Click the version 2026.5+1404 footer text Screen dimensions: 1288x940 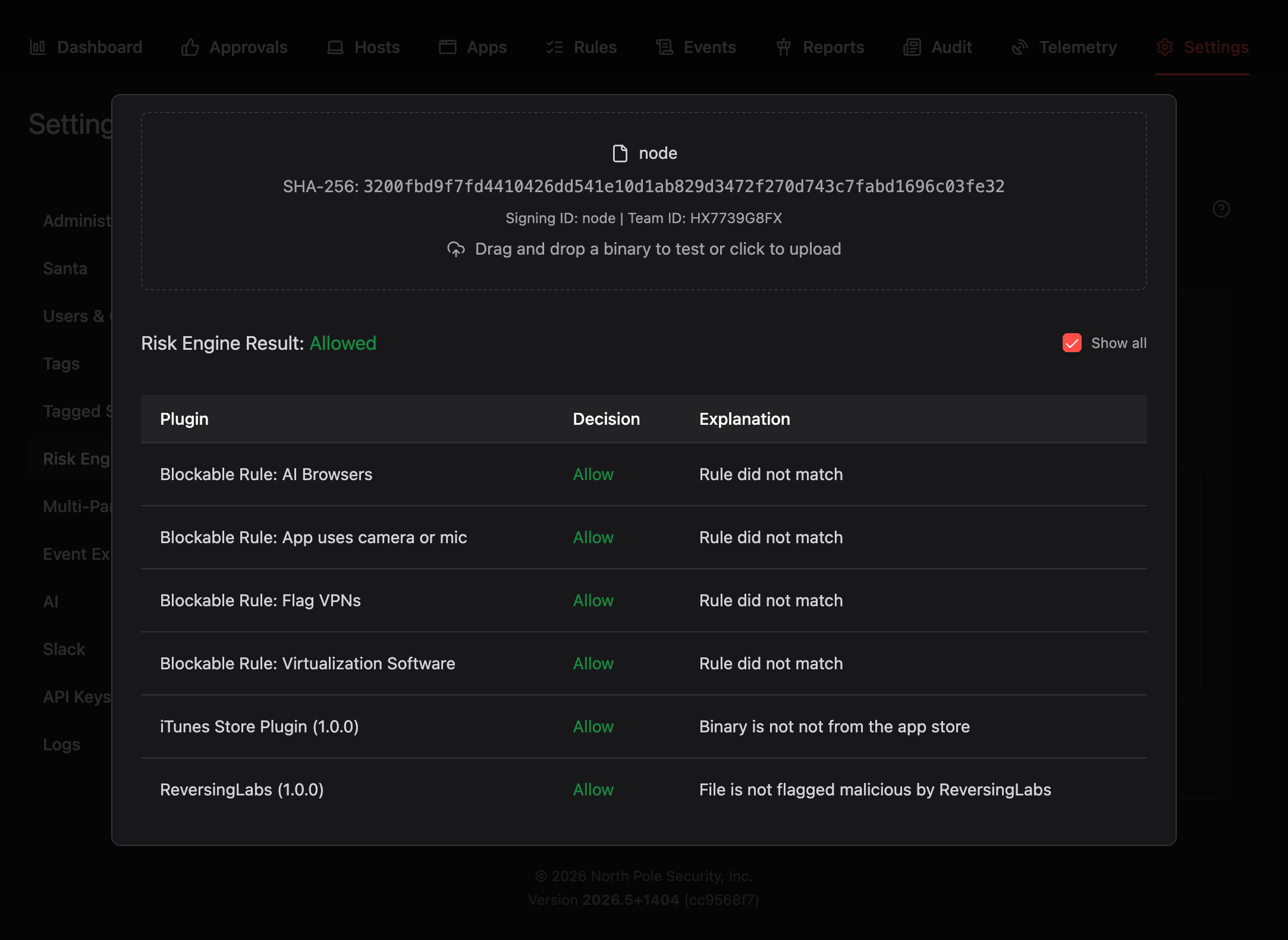(643, 900)
